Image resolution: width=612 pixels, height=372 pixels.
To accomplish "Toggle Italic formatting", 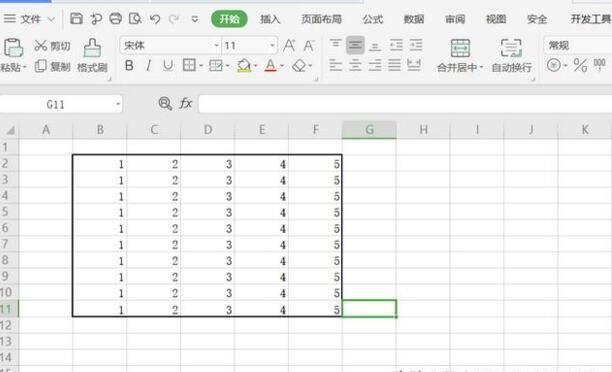I will click(x=148, y=66).
